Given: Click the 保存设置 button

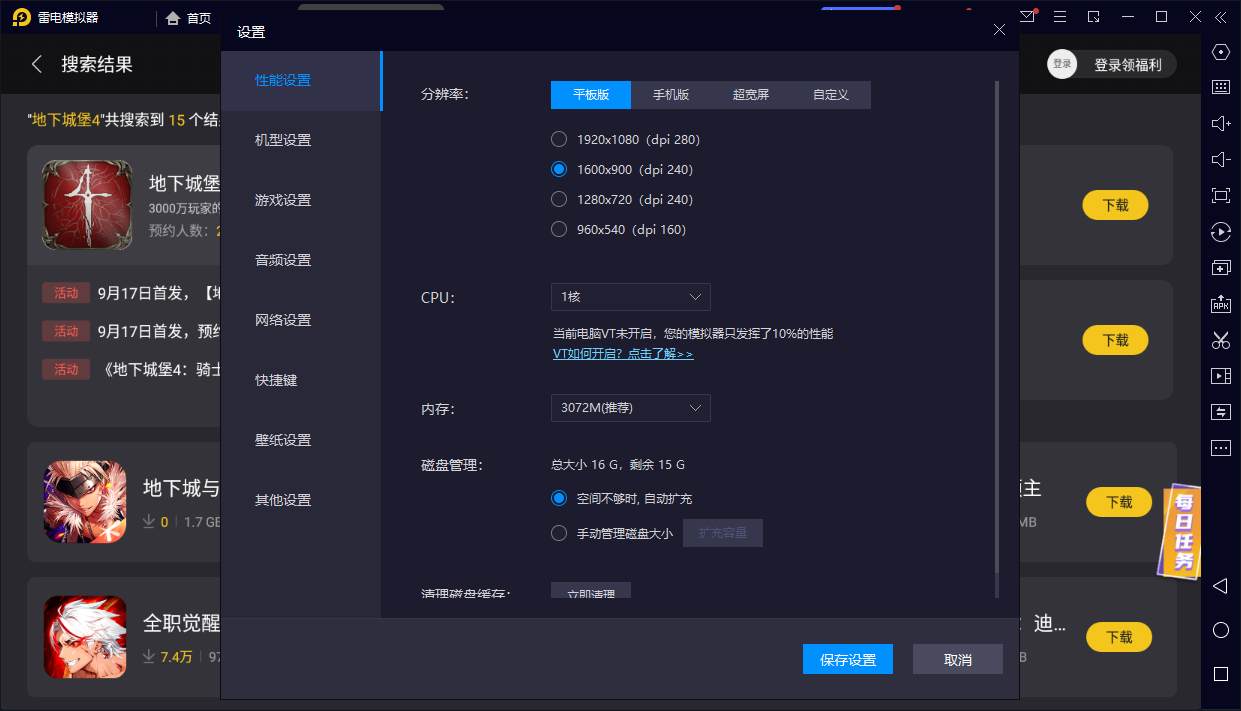Looking at the screenshot, I should (847, 659).
